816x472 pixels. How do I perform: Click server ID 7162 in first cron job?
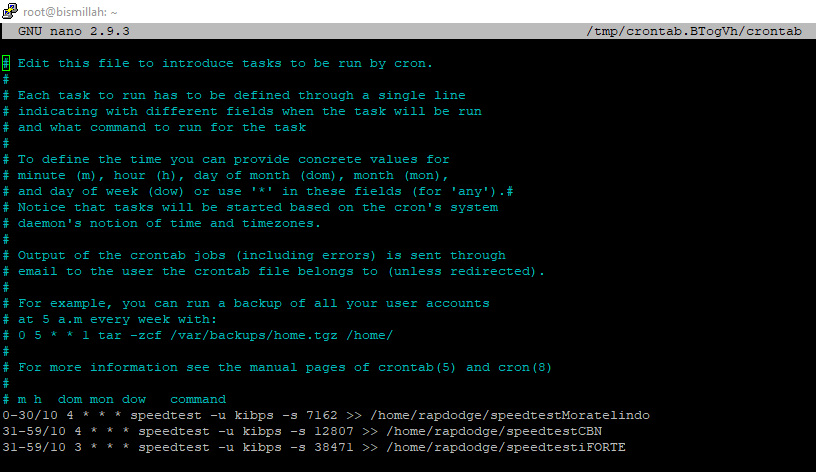tap(322, 415)
